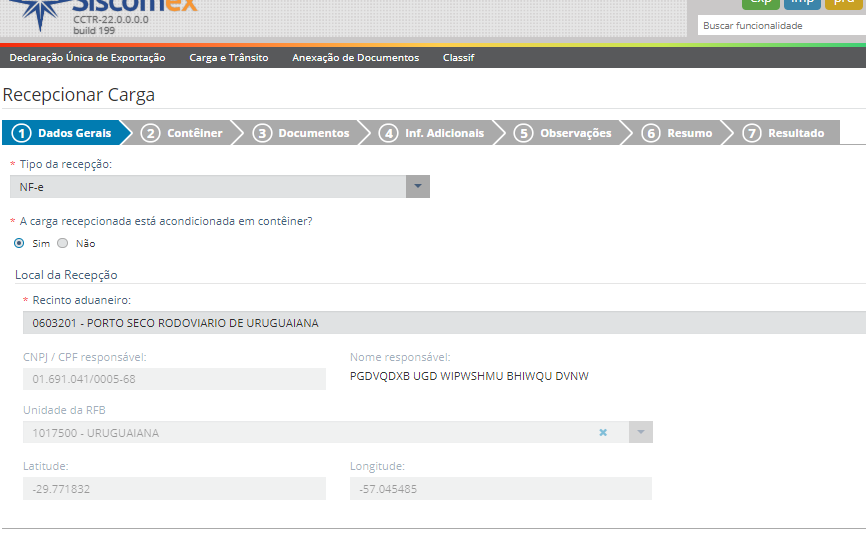Click the Longitude field
The image size is (866, 544).
click(x=501, y=489)
